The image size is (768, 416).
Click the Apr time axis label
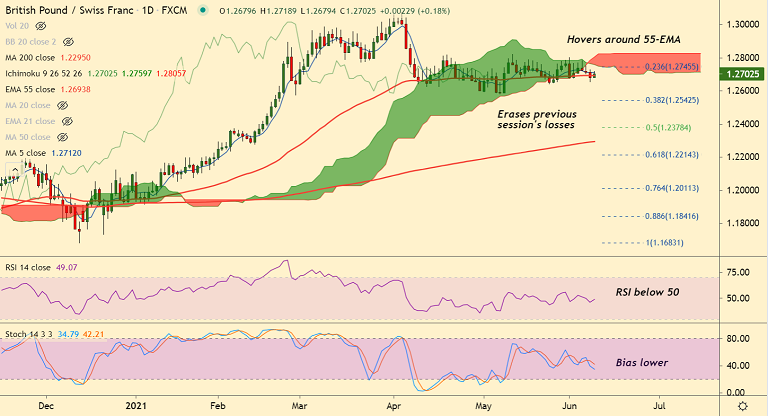tap(393, 406)
